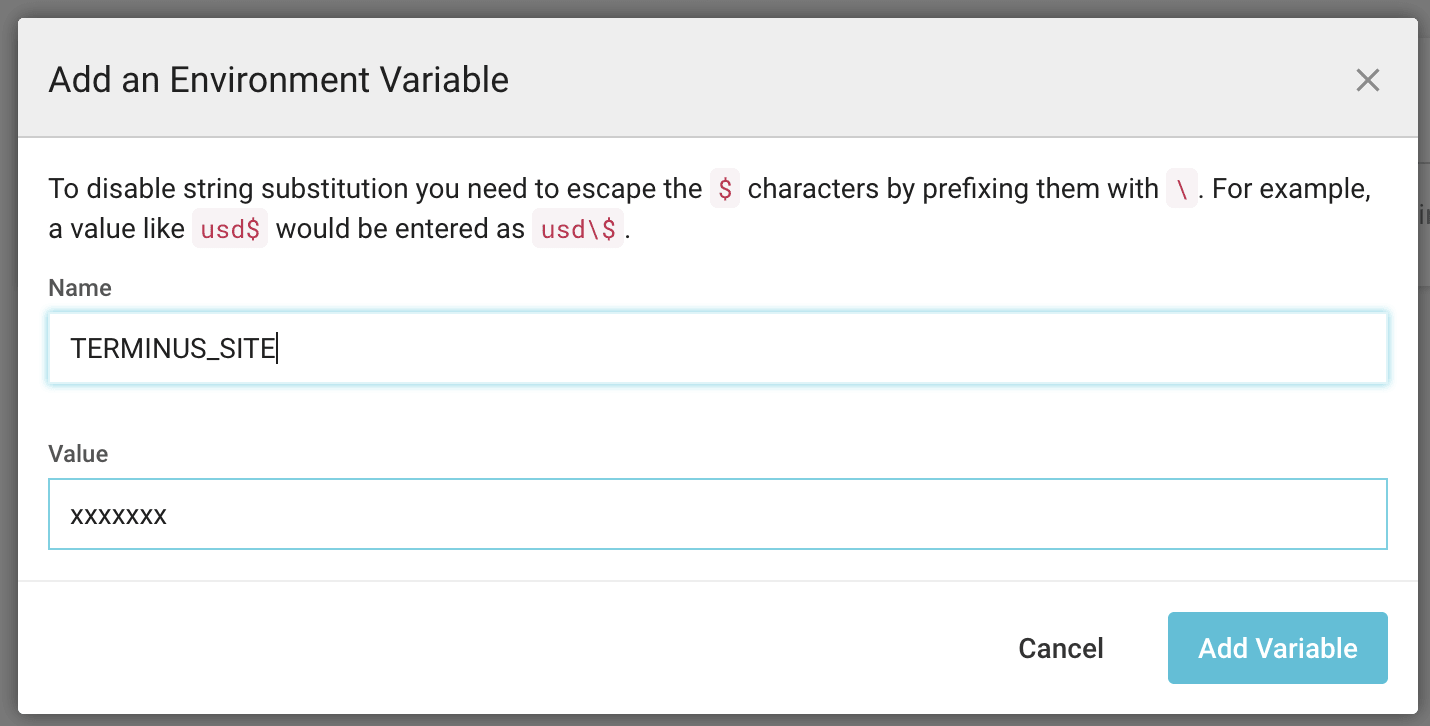
Task: Click the red backslash code snippet
Action: (x=1181, y=189)
